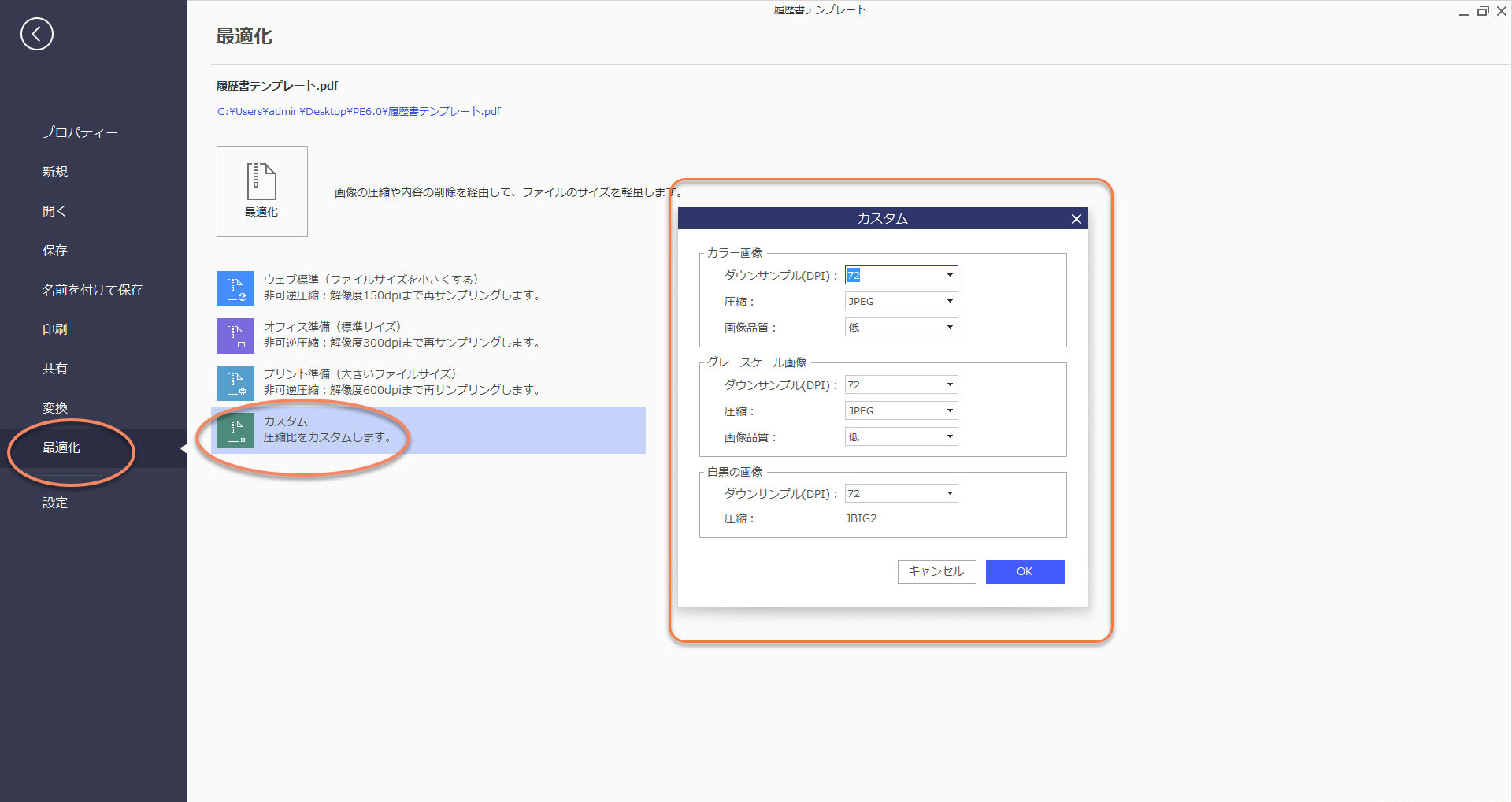1512x802 pixels.
Task: Click the 最適化 file compress icon button
Action: 262,191
